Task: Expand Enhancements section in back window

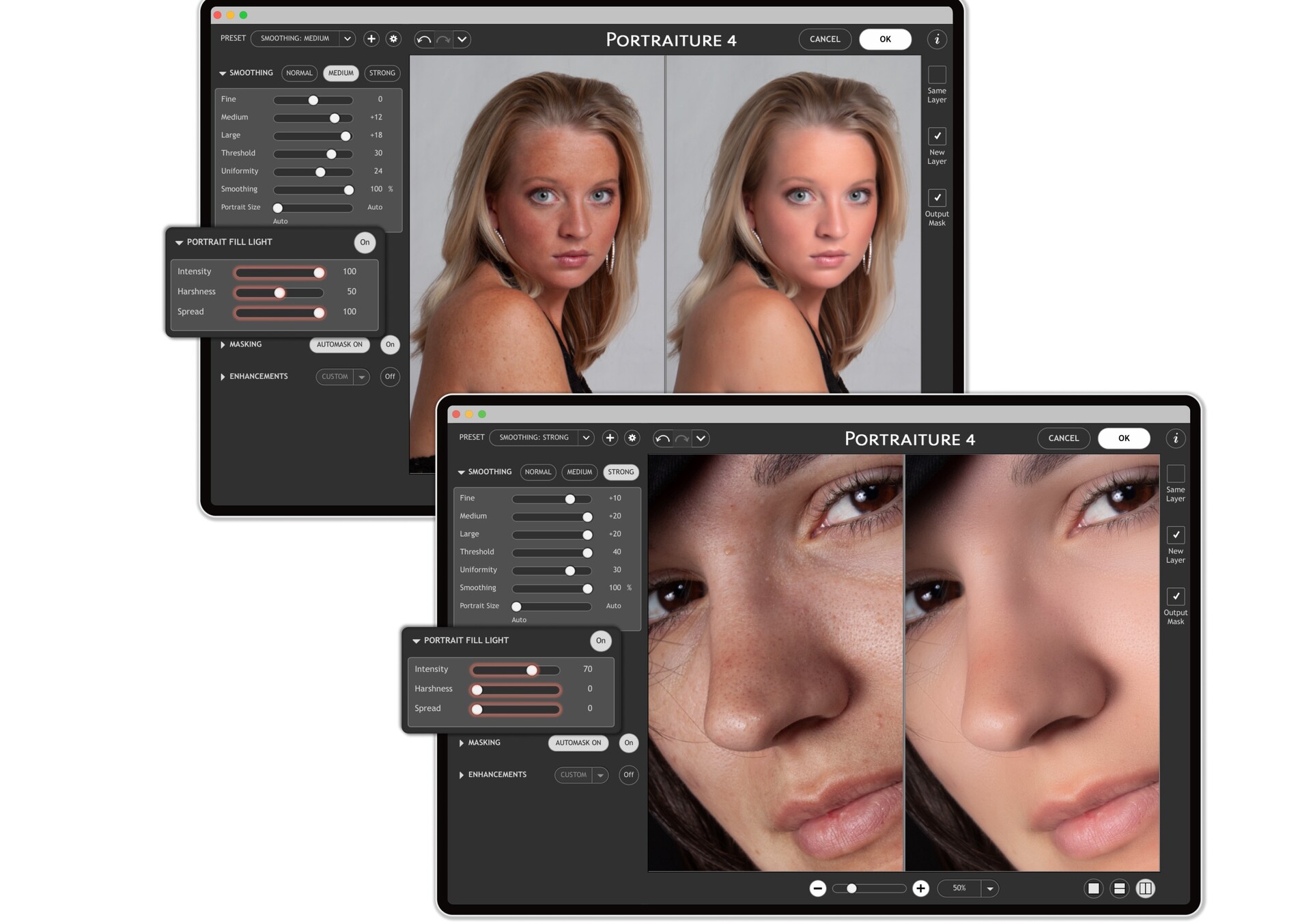Action: coord(223,377)
